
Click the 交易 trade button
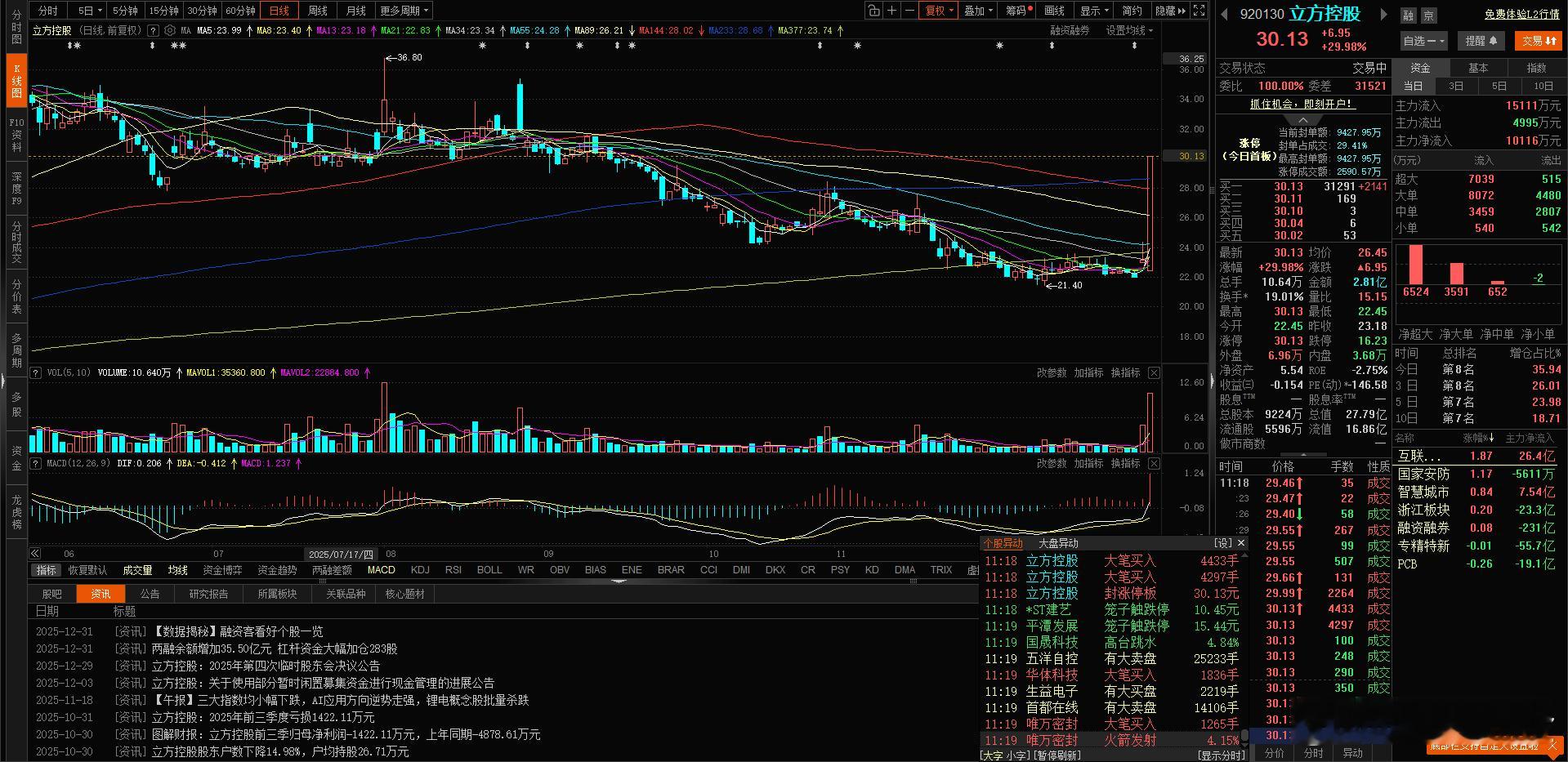[1539, 40]
